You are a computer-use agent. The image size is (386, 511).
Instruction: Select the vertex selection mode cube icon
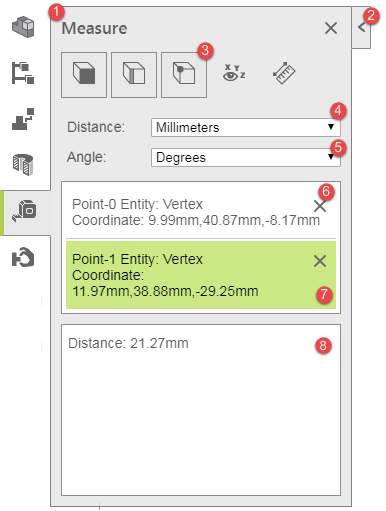[184, 74]
